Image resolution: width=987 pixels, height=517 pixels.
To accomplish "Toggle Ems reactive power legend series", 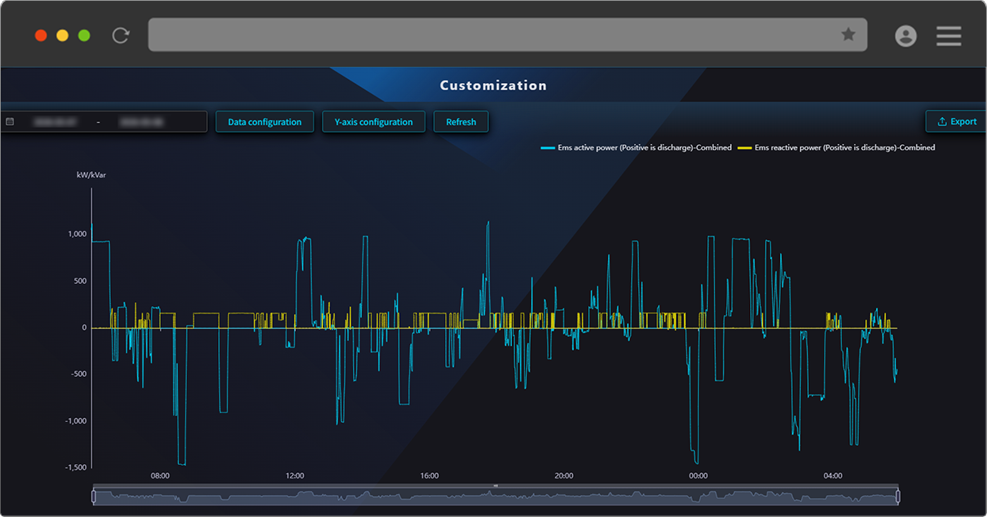I will click(837, 147).
